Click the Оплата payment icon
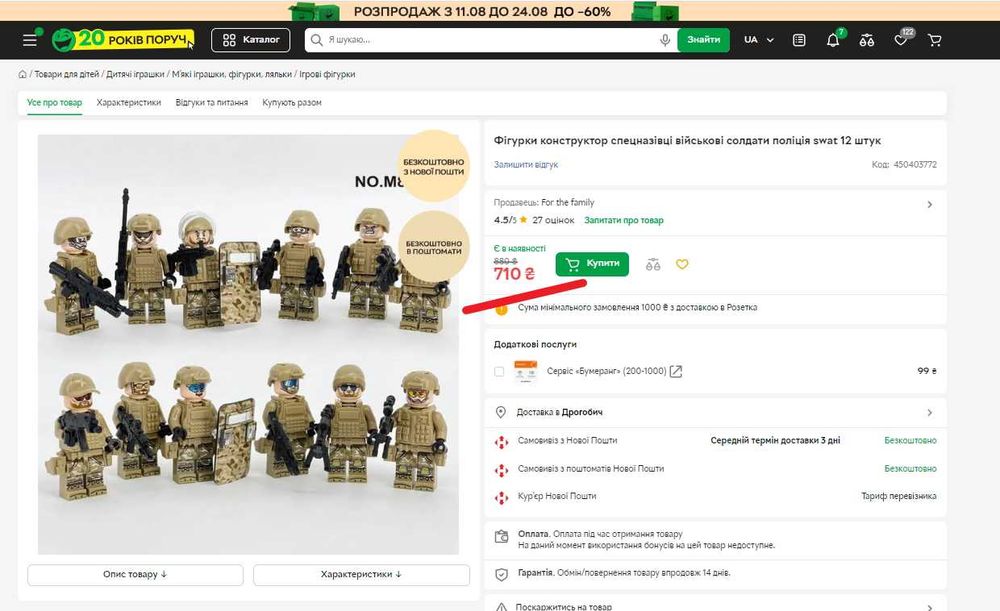This screenshot has width=1000, height=611. [x=502, y=536]
